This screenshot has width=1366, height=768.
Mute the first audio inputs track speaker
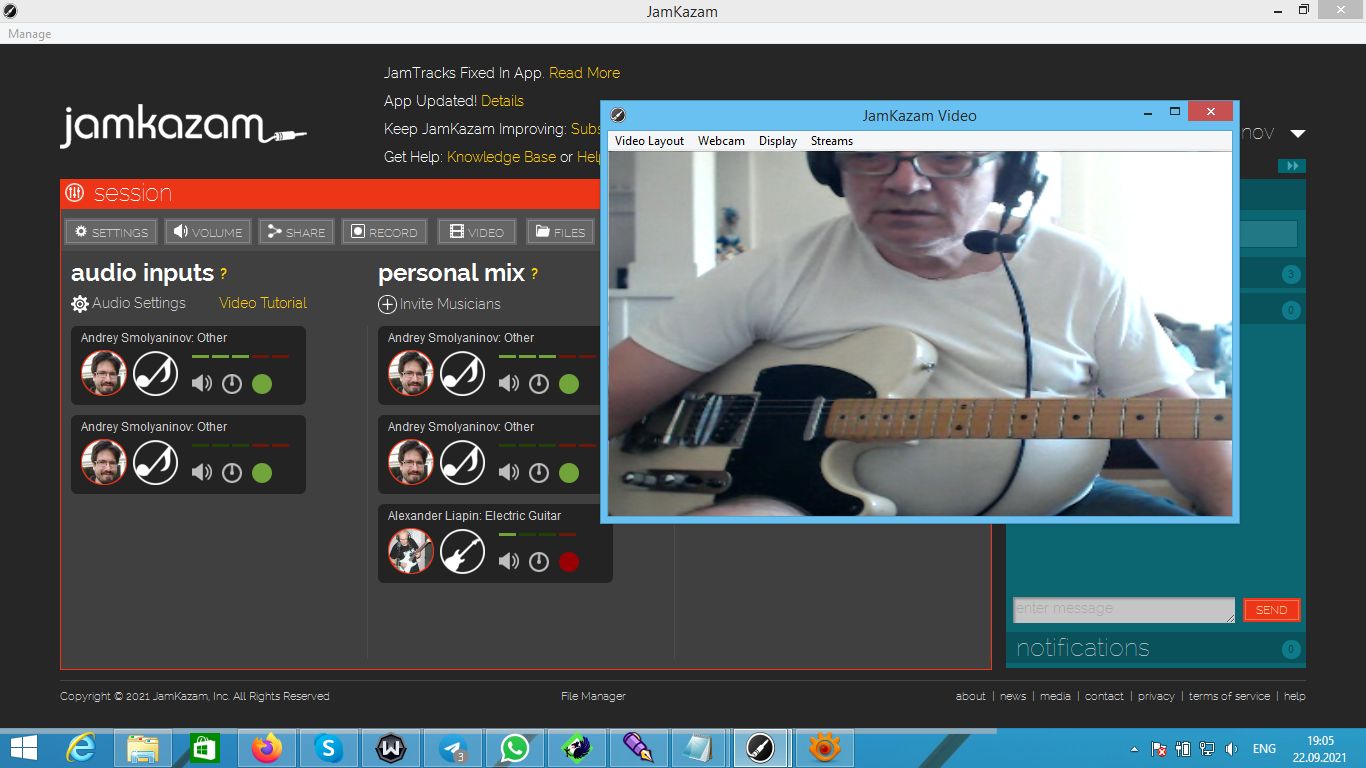click(202, 383)
